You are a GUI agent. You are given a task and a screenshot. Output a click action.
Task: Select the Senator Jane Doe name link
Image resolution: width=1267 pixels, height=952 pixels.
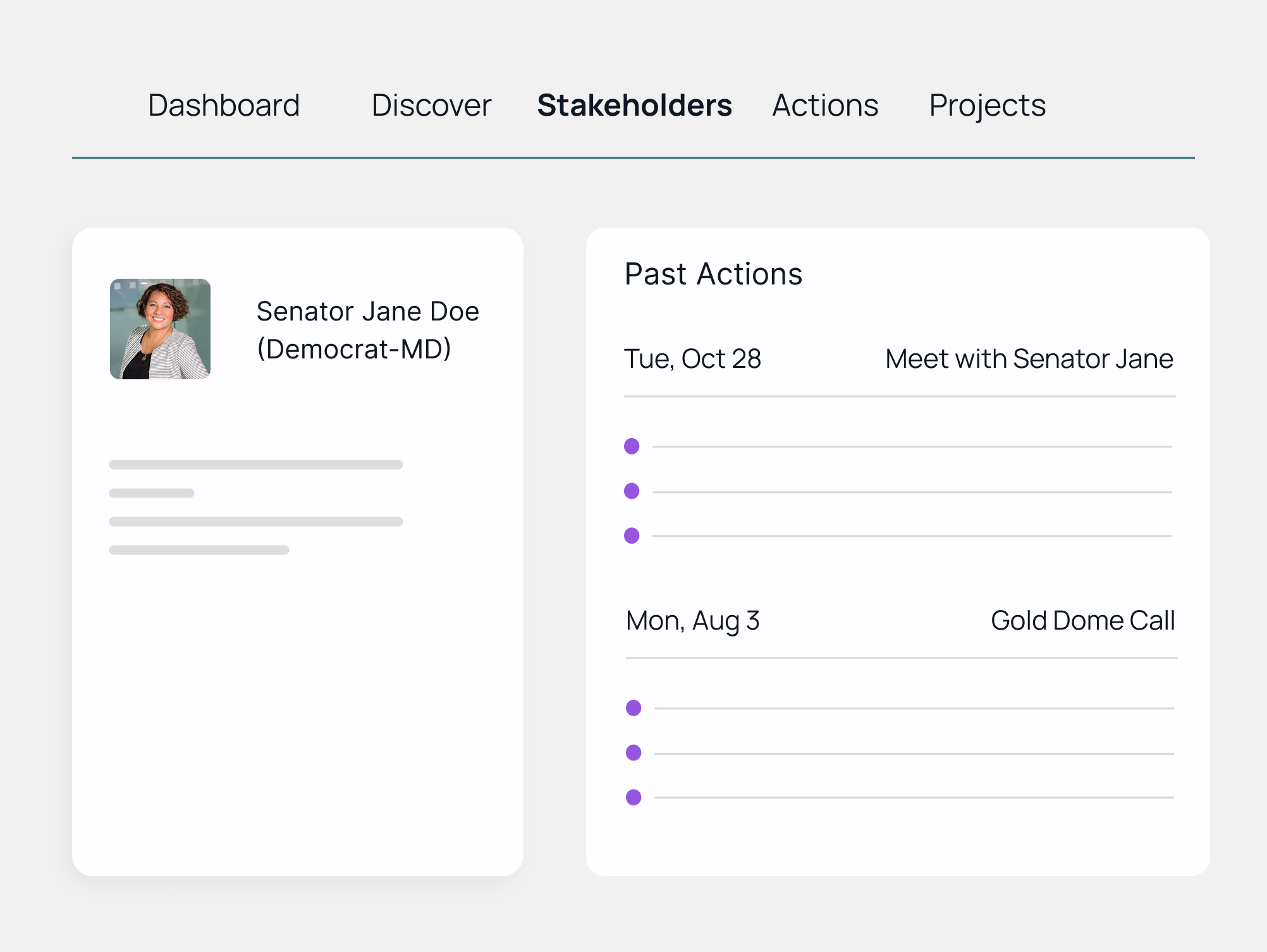pyautogui.click(x=368, y=310)
